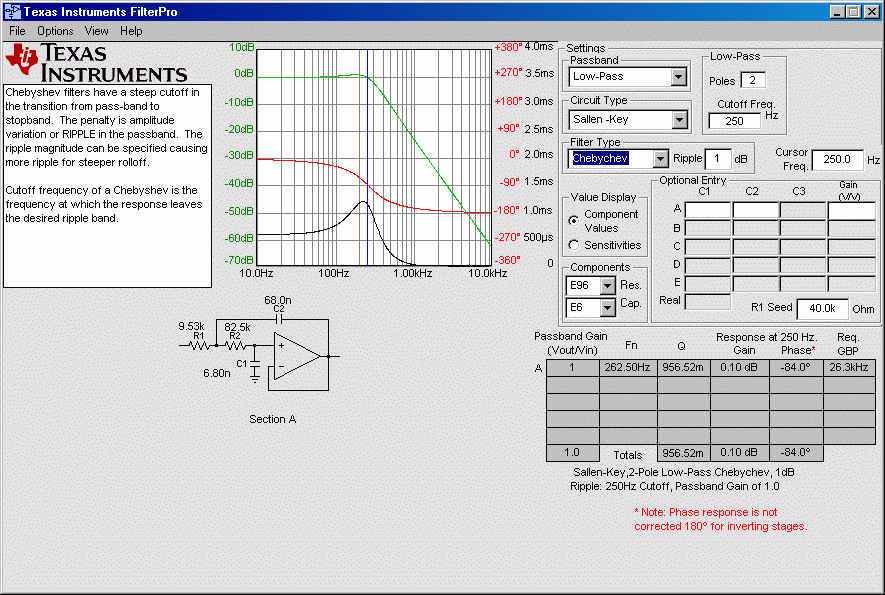This screenshot has height=595, width=885.
Task: Open the Filter Type Chebychev dropdown
Action: (x=660, y=159)
